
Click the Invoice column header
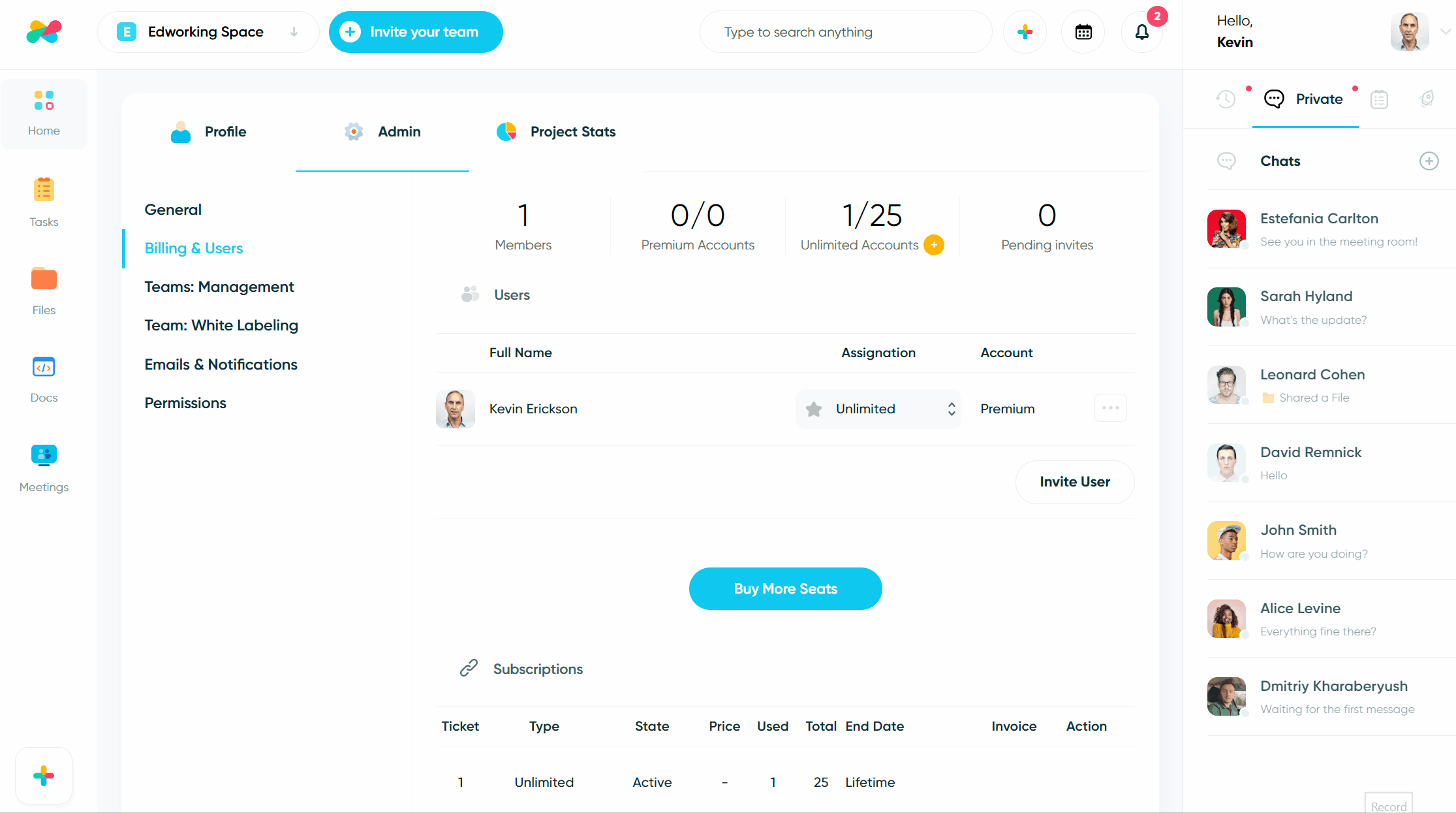click(1014, 726)
